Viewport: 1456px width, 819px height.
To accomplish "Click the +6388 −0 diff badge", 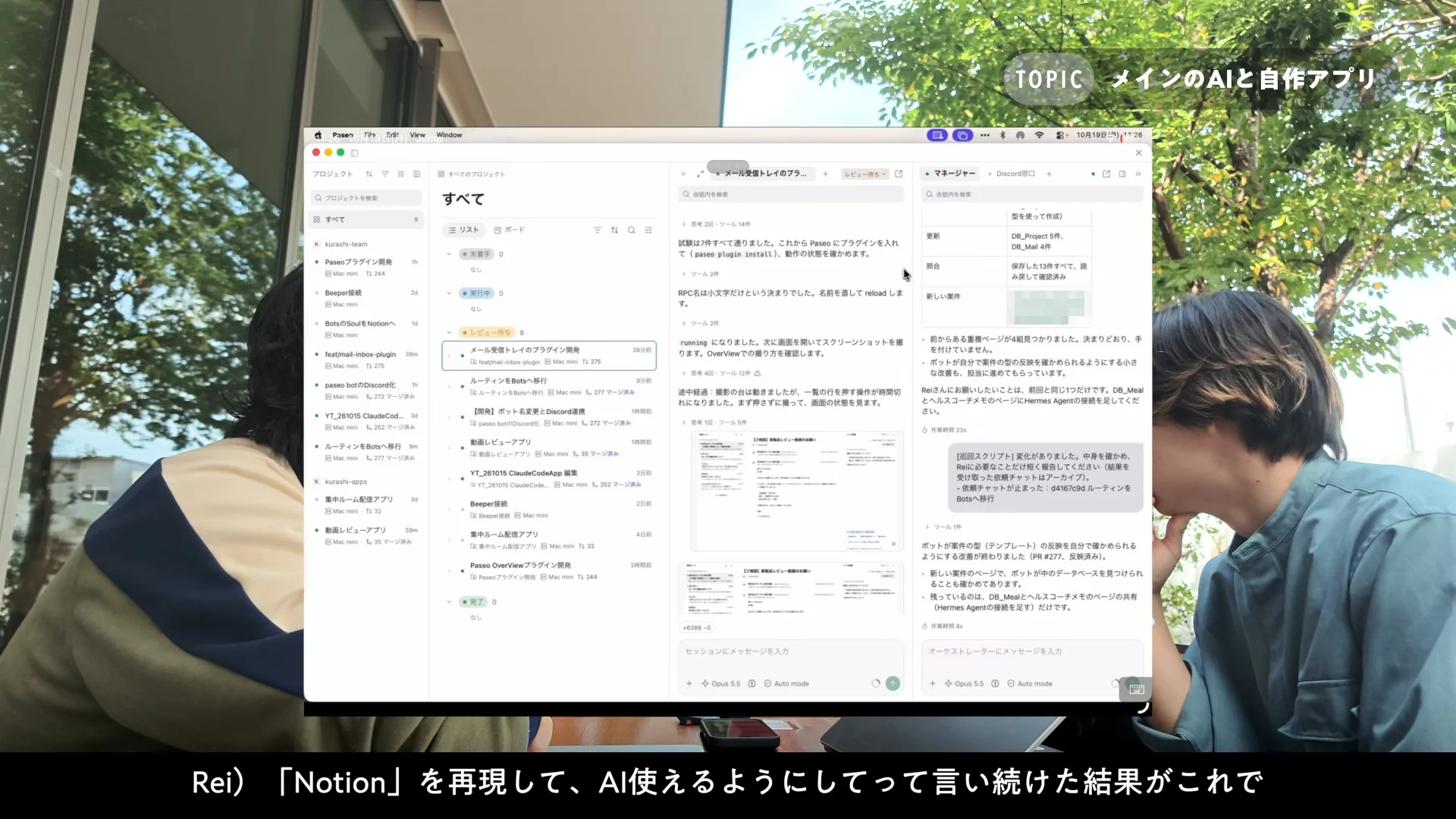I will pos(697,629).
